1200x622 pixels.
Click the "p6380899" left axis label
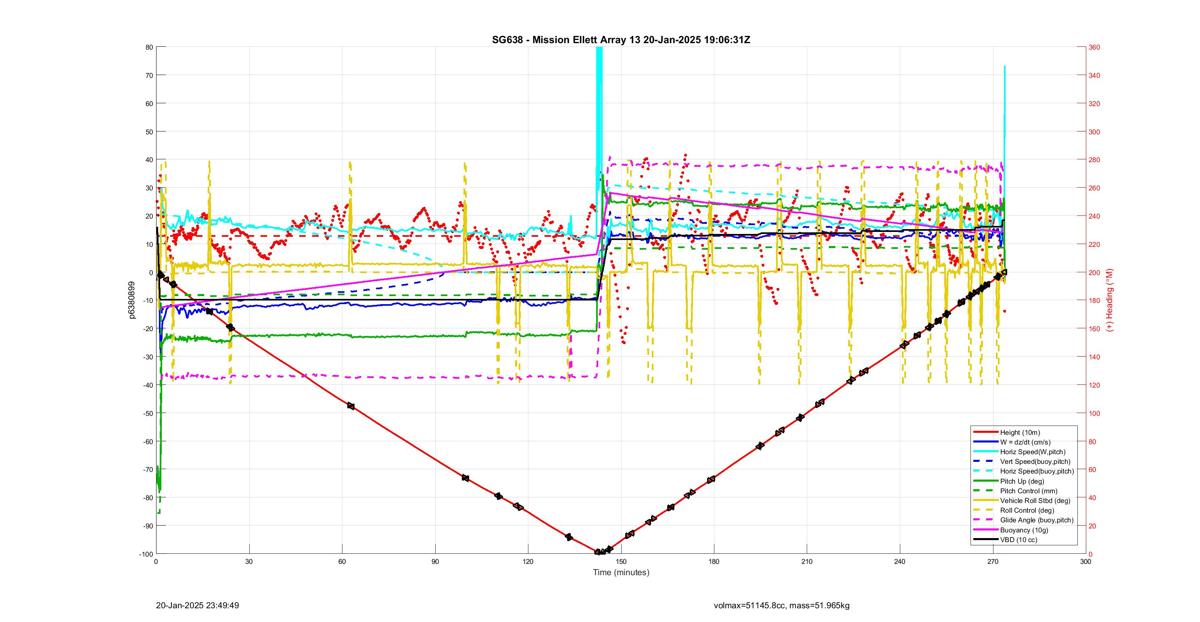point(131,300)
